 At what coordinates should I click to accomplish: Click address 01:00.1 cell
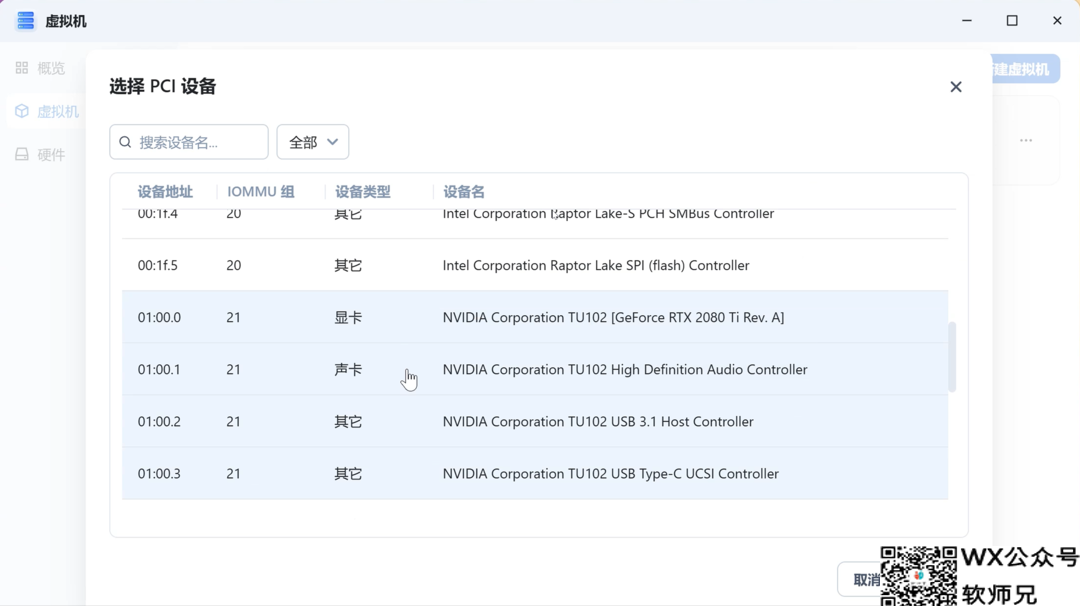click(x=159, y=370)
